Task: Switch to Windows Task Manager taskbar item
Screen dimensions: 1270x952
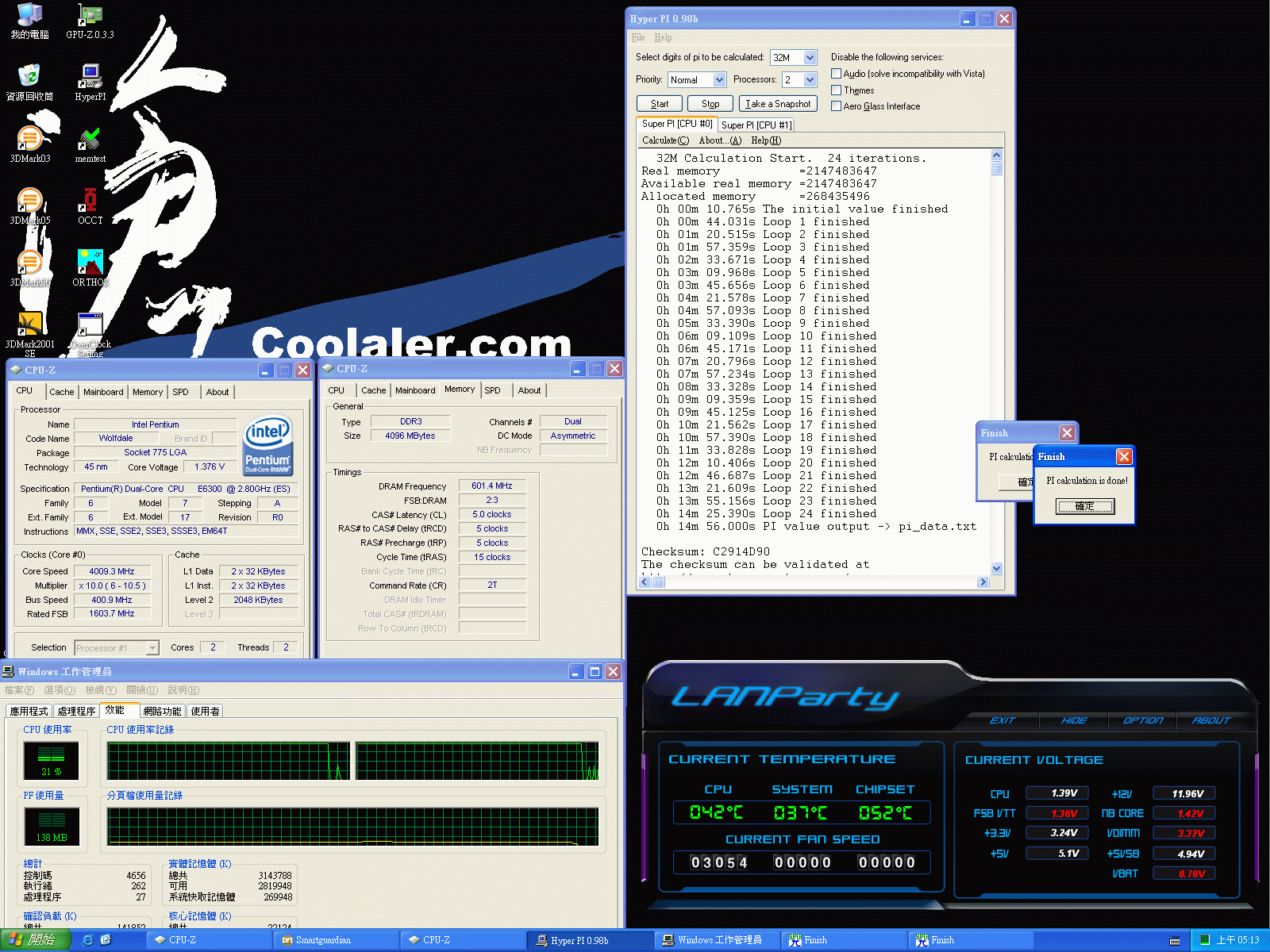Action: (717, 940)
